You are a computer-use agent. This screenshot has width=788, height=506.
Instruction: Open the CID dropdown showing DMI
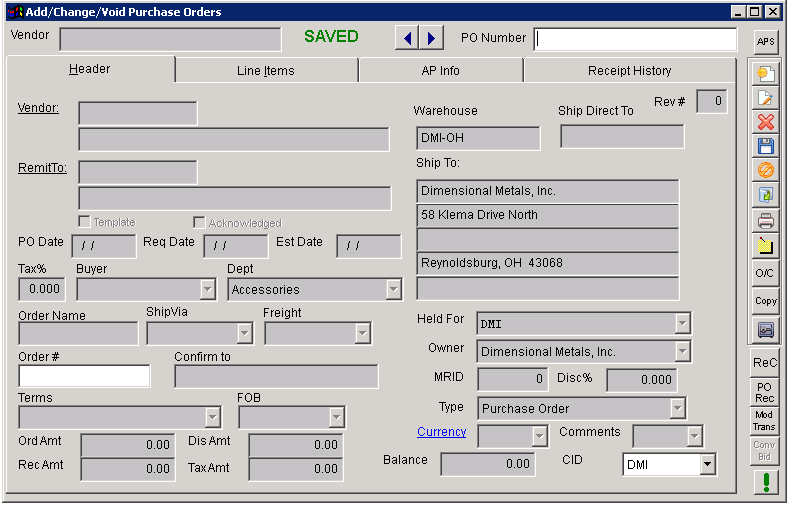click(707, 464)
